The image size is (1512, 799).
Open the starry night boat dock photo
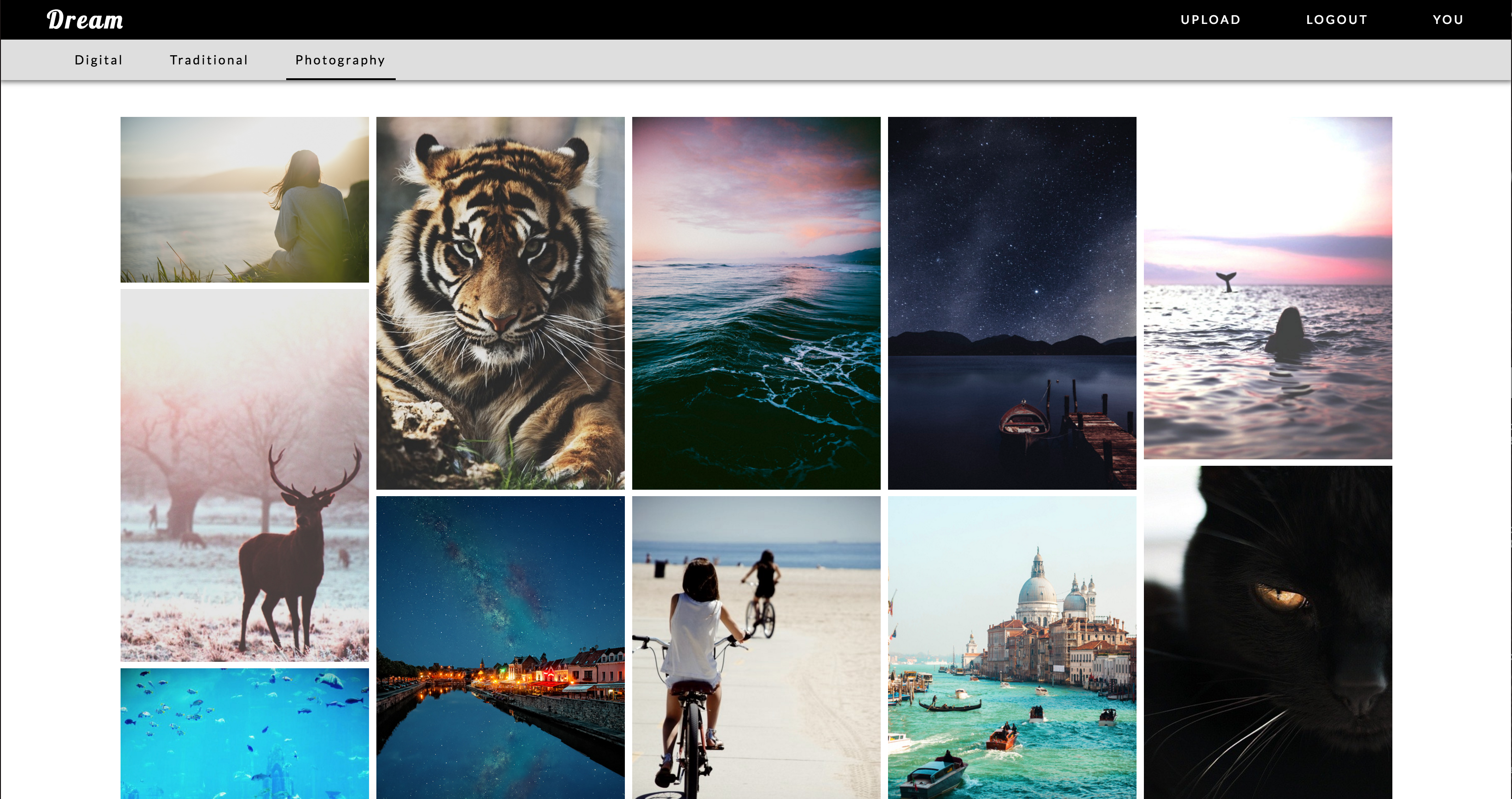(x=1012, y=303)
